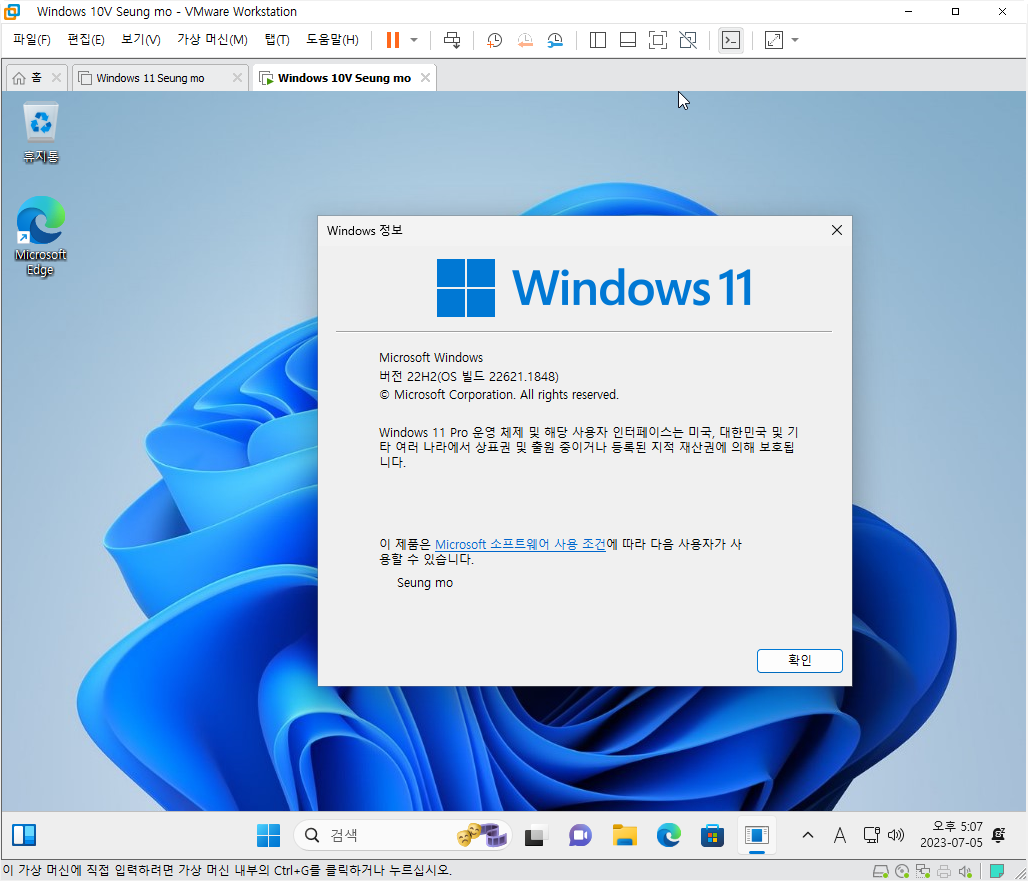Viewport: 1028px width, 881px height.
Task: Close the Windows 11 Seung mo tab
Action: point(237,77)
